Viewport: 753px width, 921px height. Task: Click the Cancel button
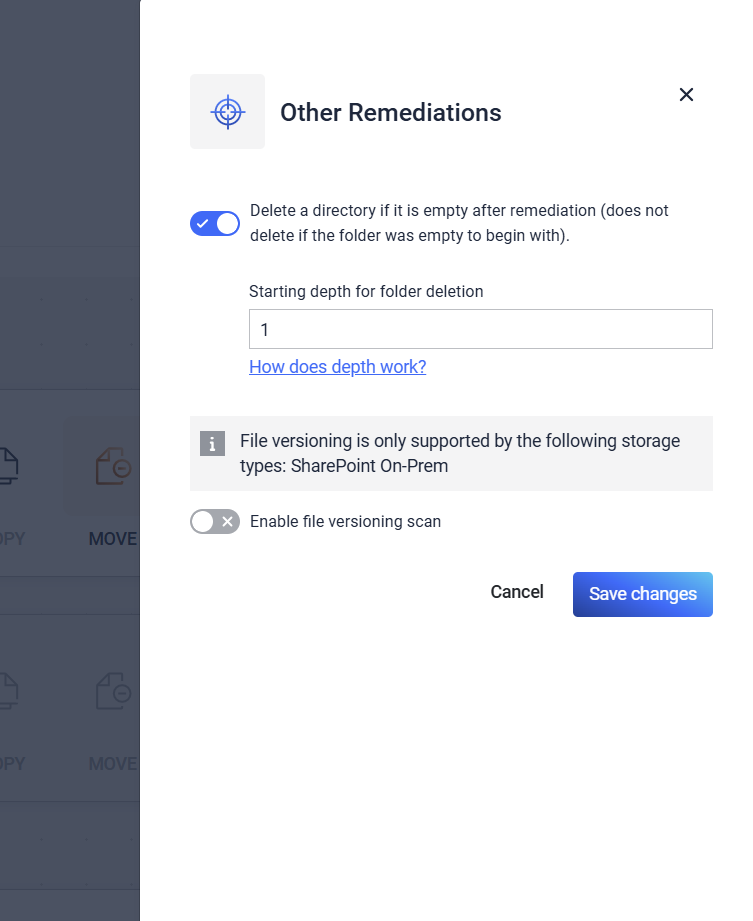pos(517,592)
